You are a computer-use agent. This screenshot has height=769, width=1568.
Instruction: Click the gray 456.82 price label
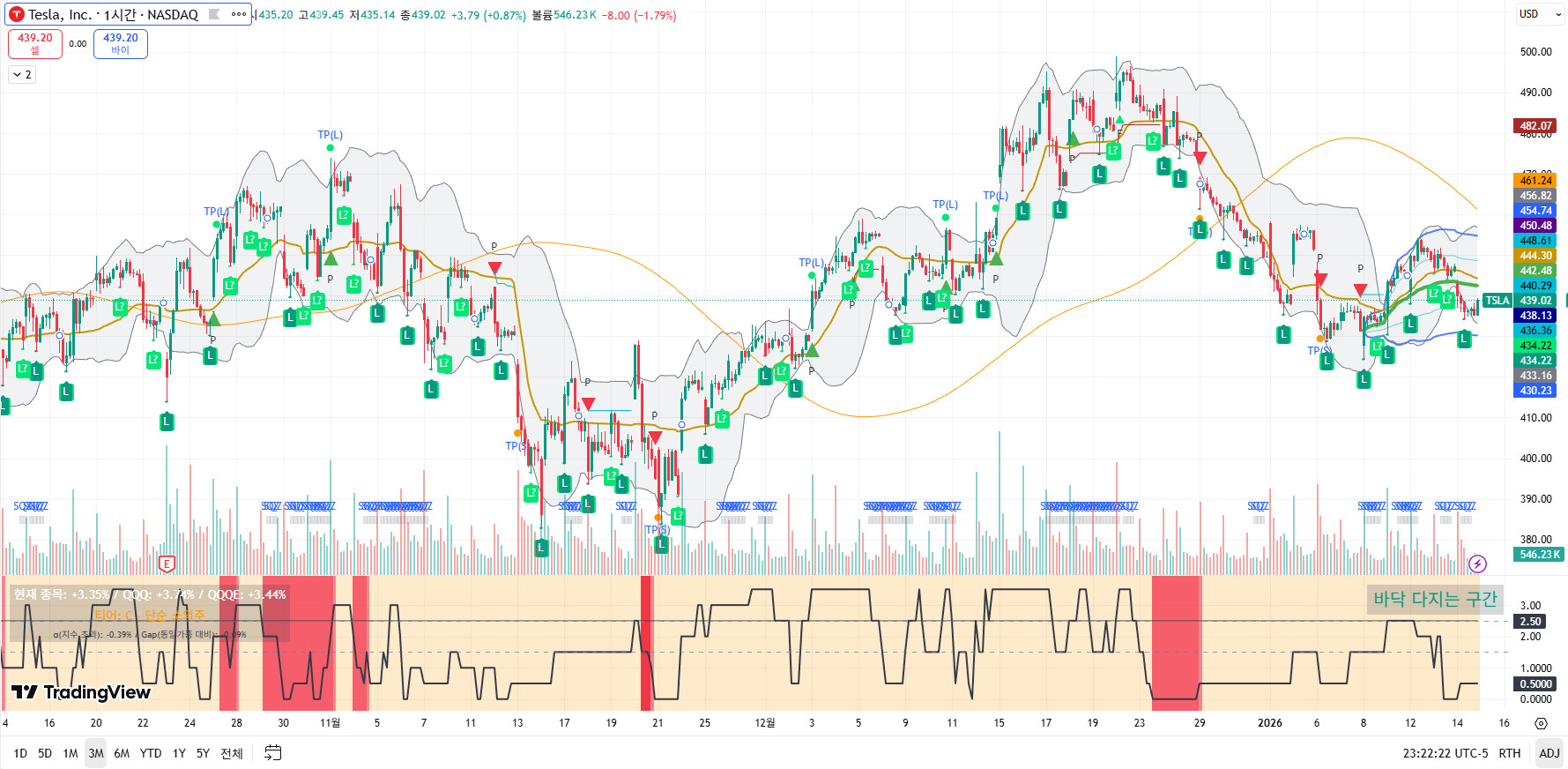click(1535, 196)
